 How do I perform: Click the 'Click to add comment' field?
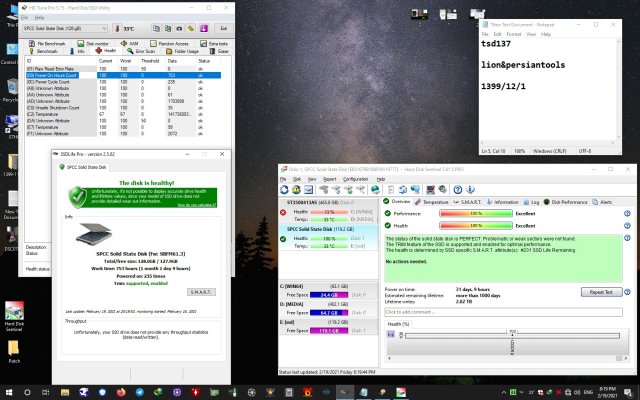coord(440,311)
